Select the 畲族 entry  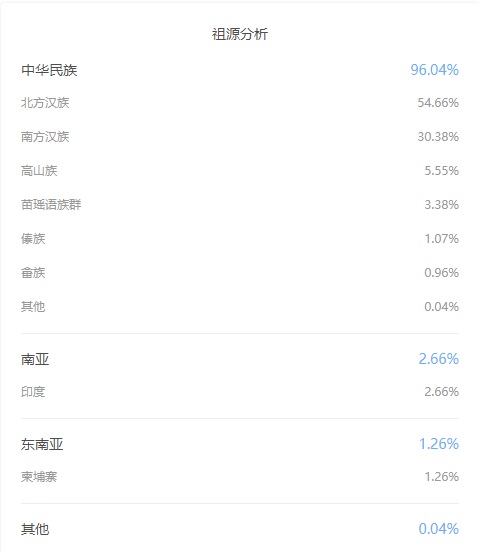pyautogui.click(x=33, y=273)
